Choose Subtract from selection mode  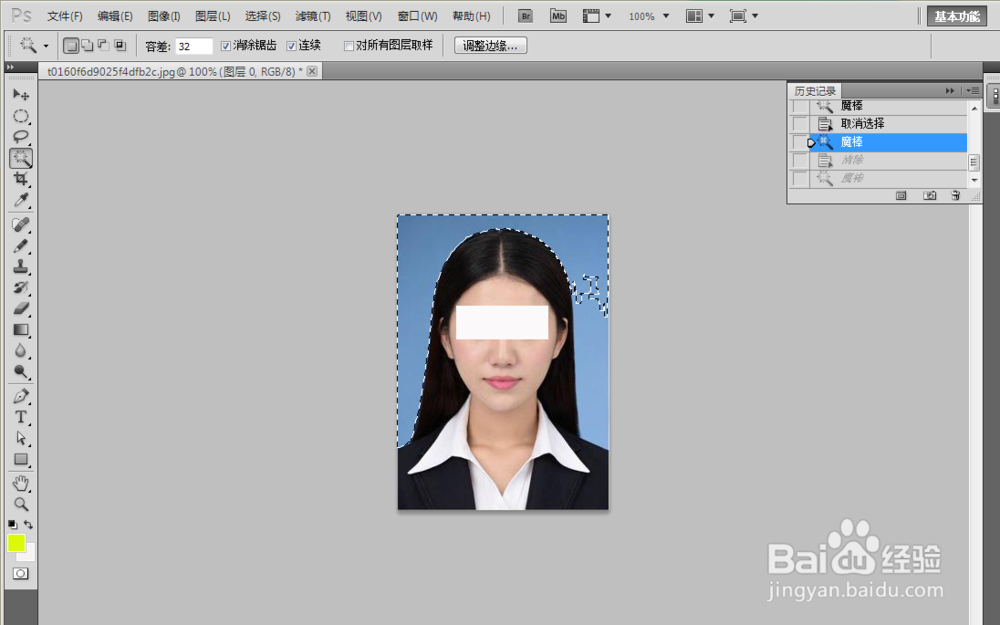[x=103, y=45]
